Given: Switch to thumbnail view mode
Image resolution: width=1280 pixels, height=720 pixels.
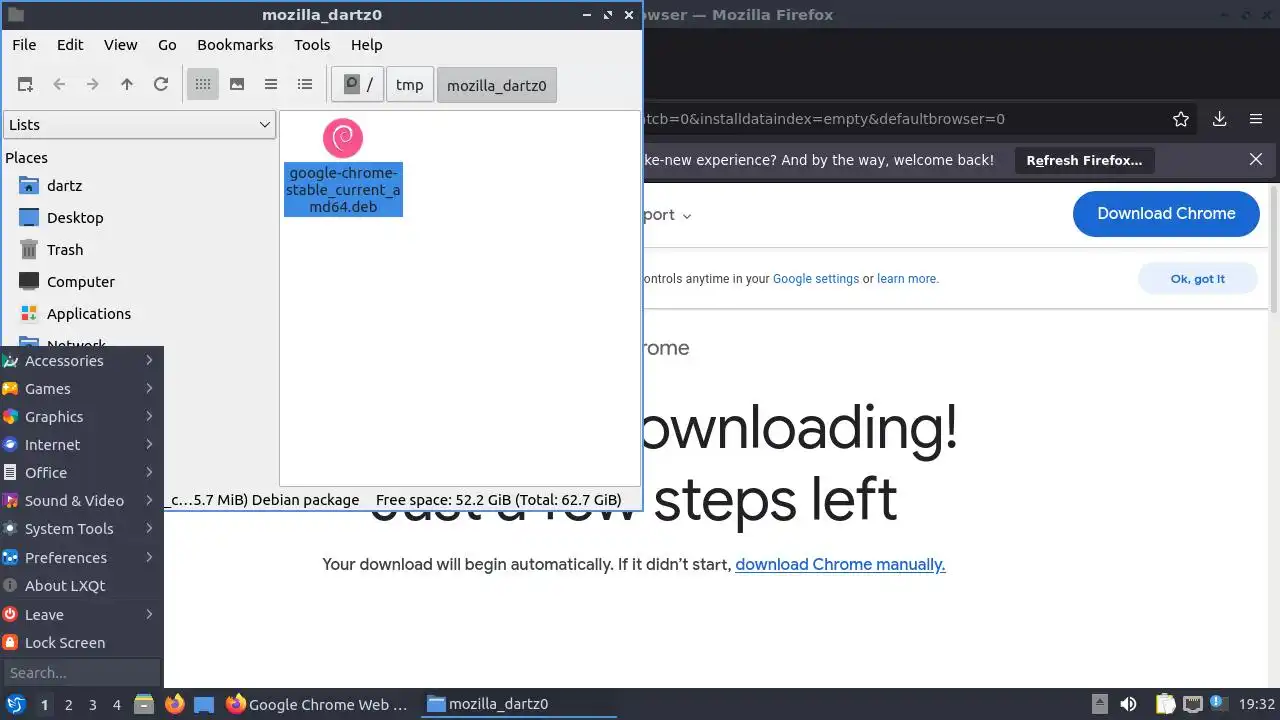Looking at the screenshot, I should pyautogui.click(x=237, y=85).
